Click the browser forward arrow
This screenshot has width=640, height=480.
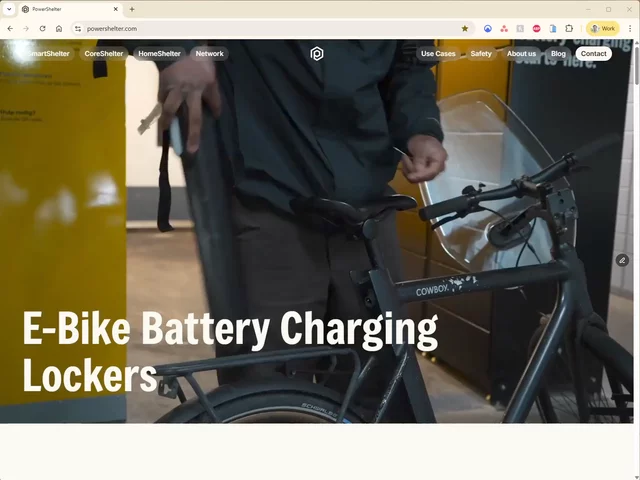click(26, 29)
